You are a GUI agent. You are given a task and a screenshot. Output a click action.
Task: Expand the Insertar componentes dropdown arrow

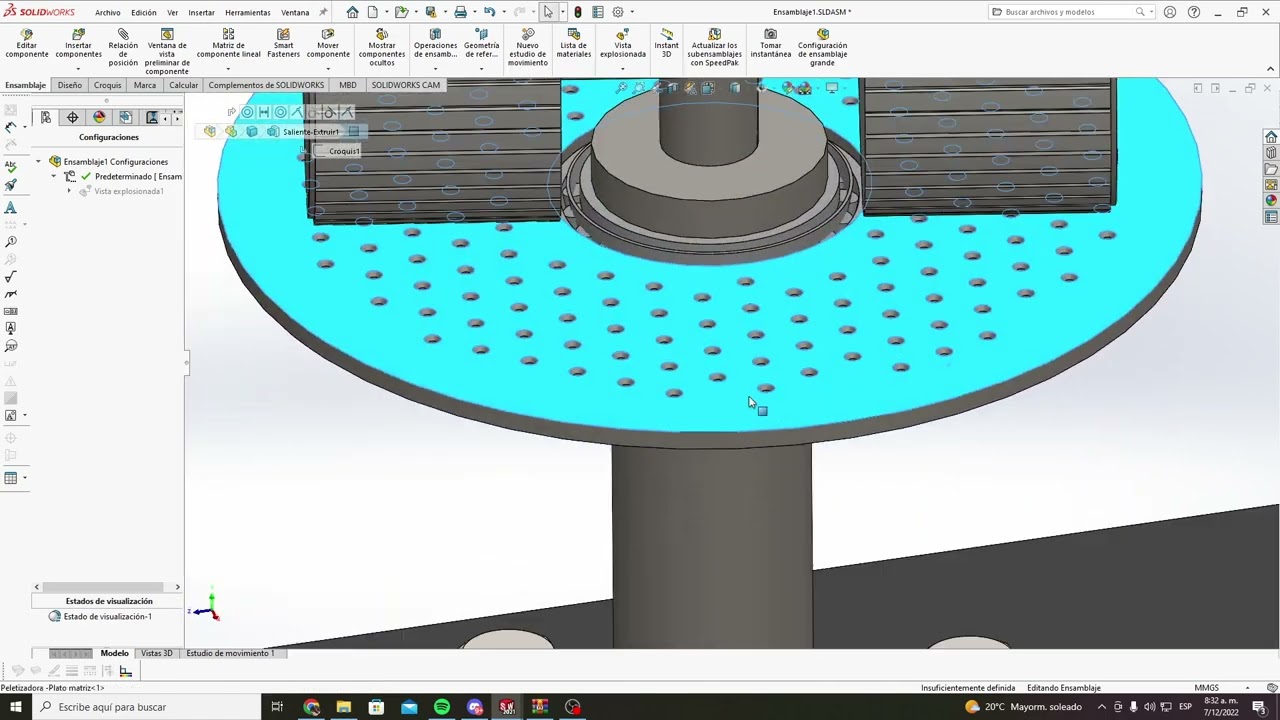tap(78, 68)
